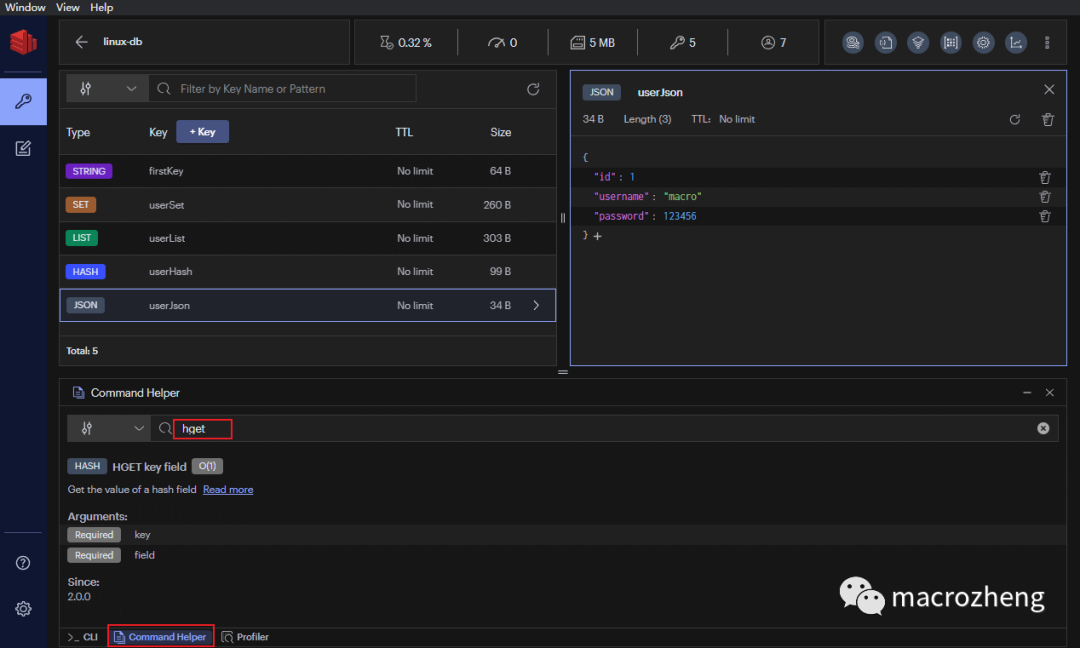Delete the "username" JSON field
The width and height of the screenshot is (1080, 648).
click(x=1045, y=197)
